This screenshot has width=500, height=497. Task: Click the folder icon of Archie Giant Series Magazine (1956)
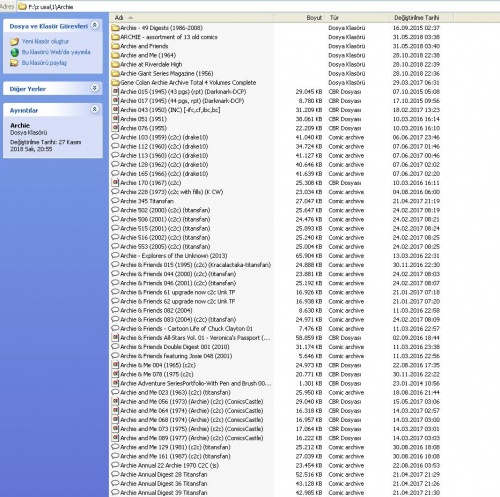coord(115,73)
